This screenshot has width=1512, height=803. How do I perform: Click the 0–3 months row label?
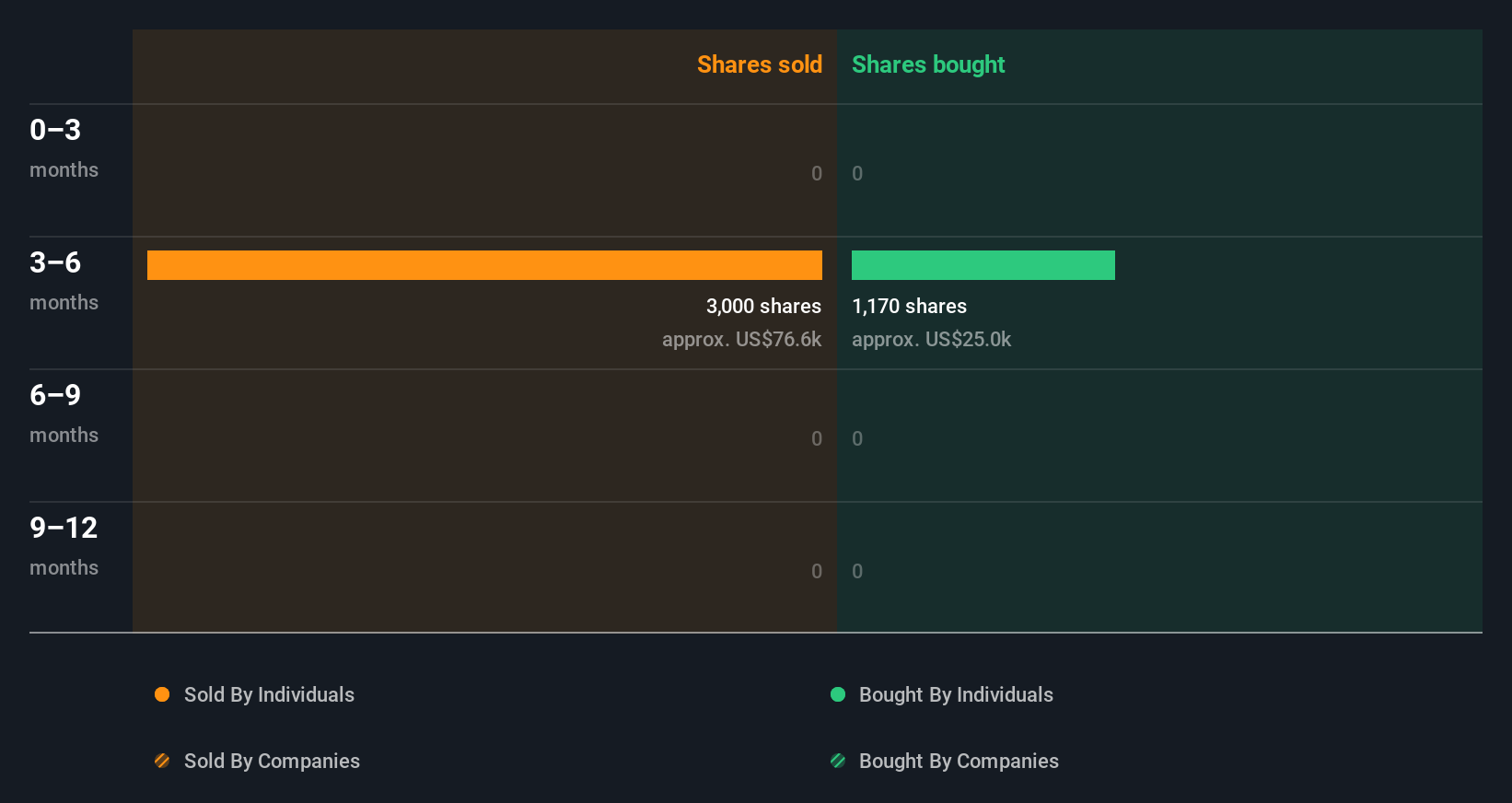click(64, 147)
